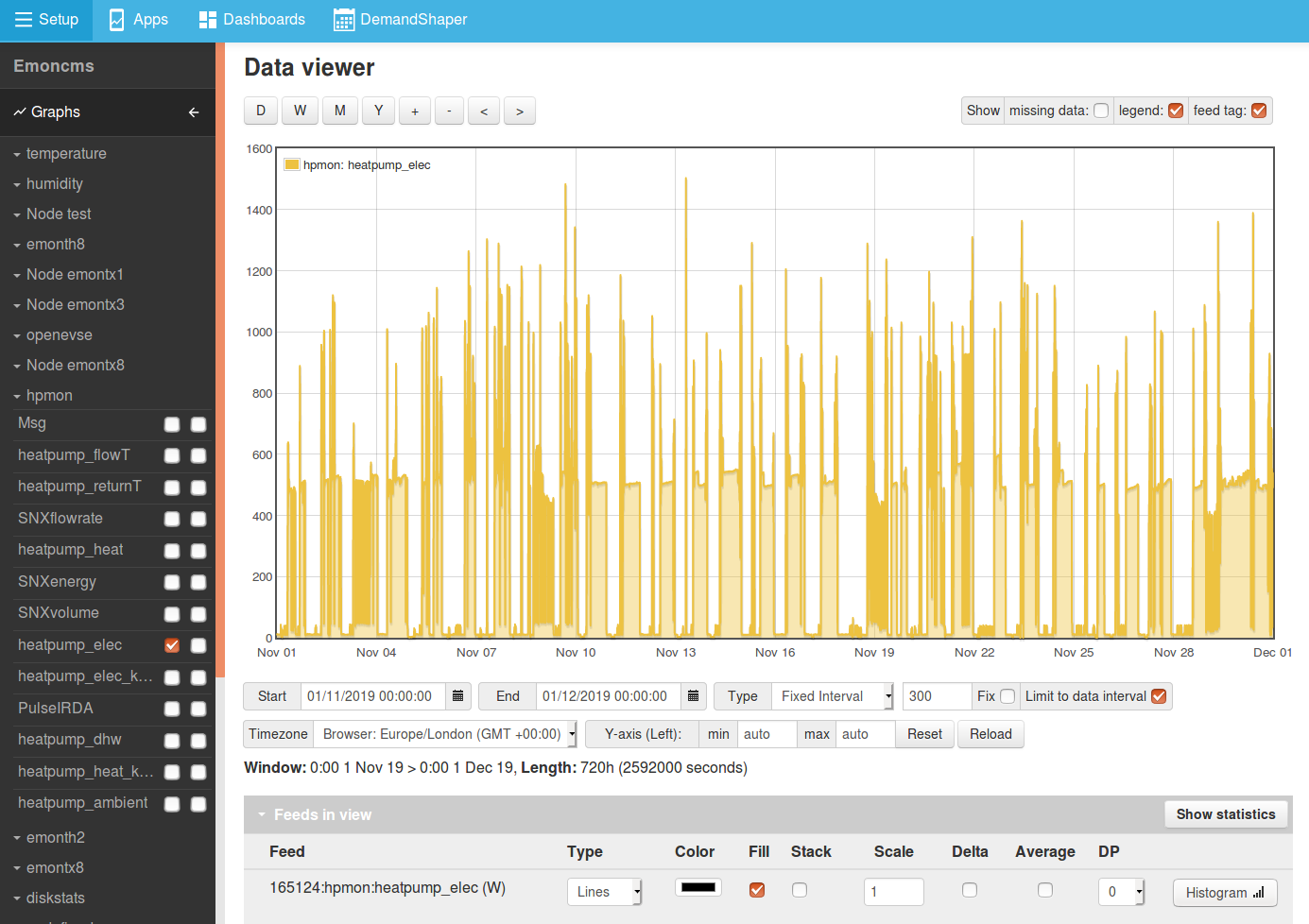Screen dimensions: 1309x924
Task: Show the day view with D button
Action: pyautogui.click(x=261, y=111)
